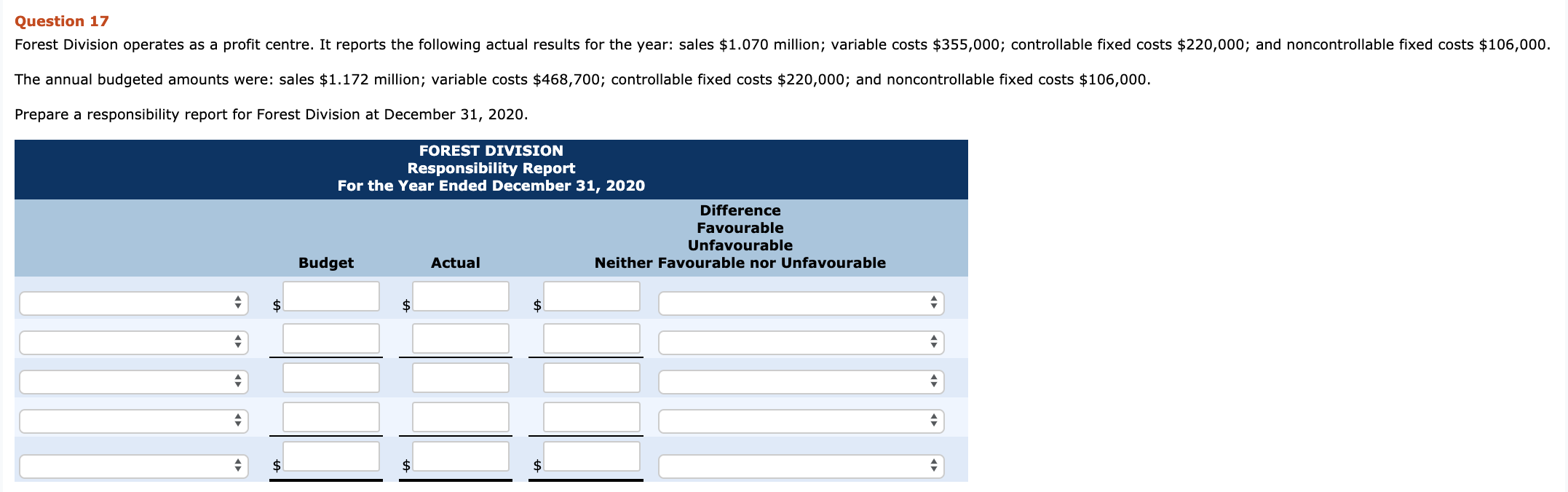Open the fourth row Favourable/Unfavourable dropdown

tap(801, 421)
